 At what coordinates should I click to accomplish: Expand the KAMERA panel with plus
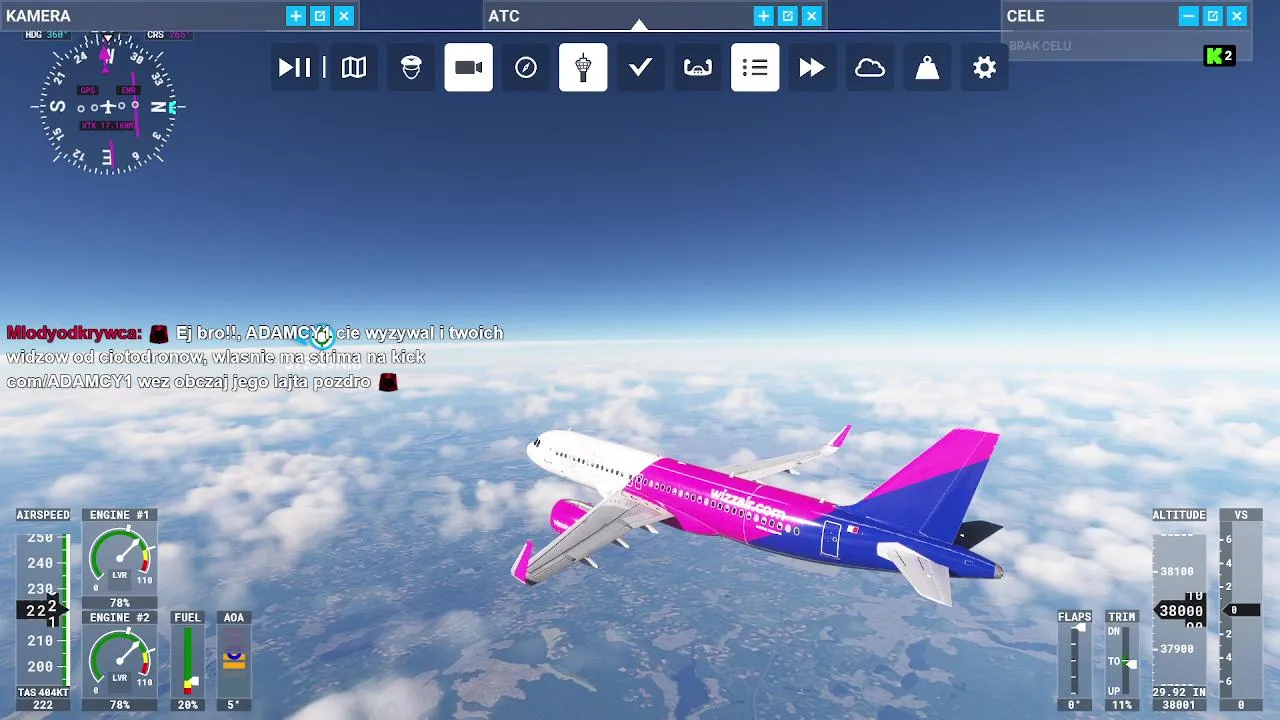(x=296, y=16)
